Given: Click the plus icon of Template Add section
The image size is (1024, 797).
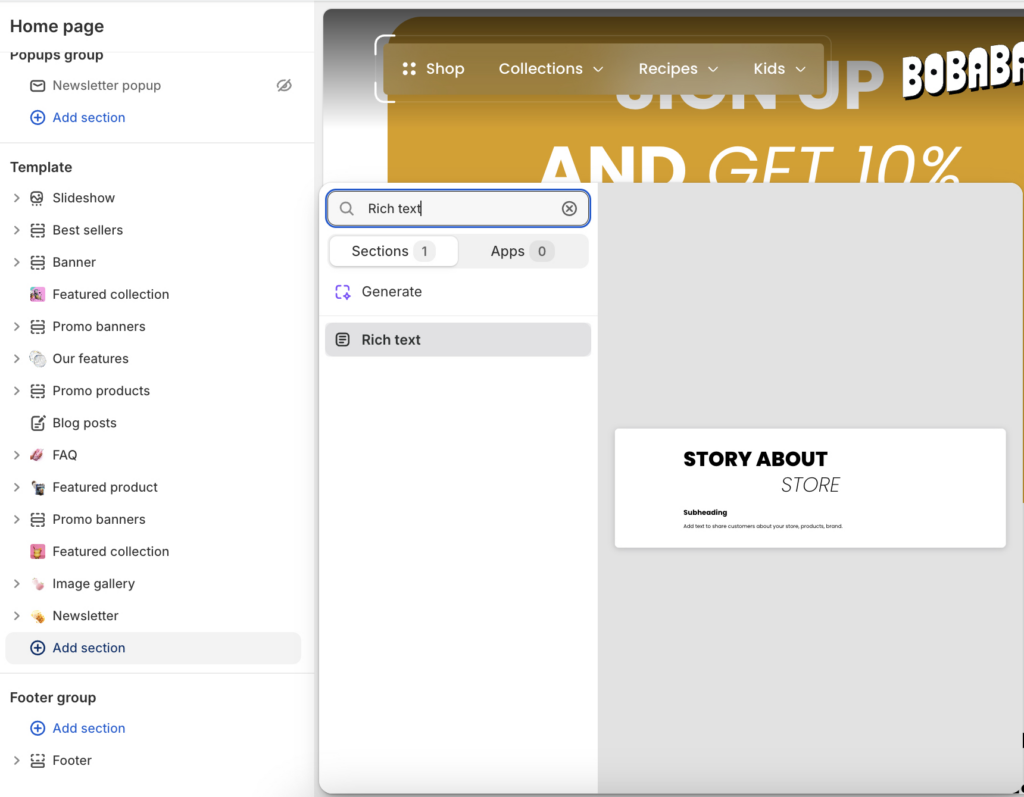Looking at the screenshot, I should [x=38, y=648].
